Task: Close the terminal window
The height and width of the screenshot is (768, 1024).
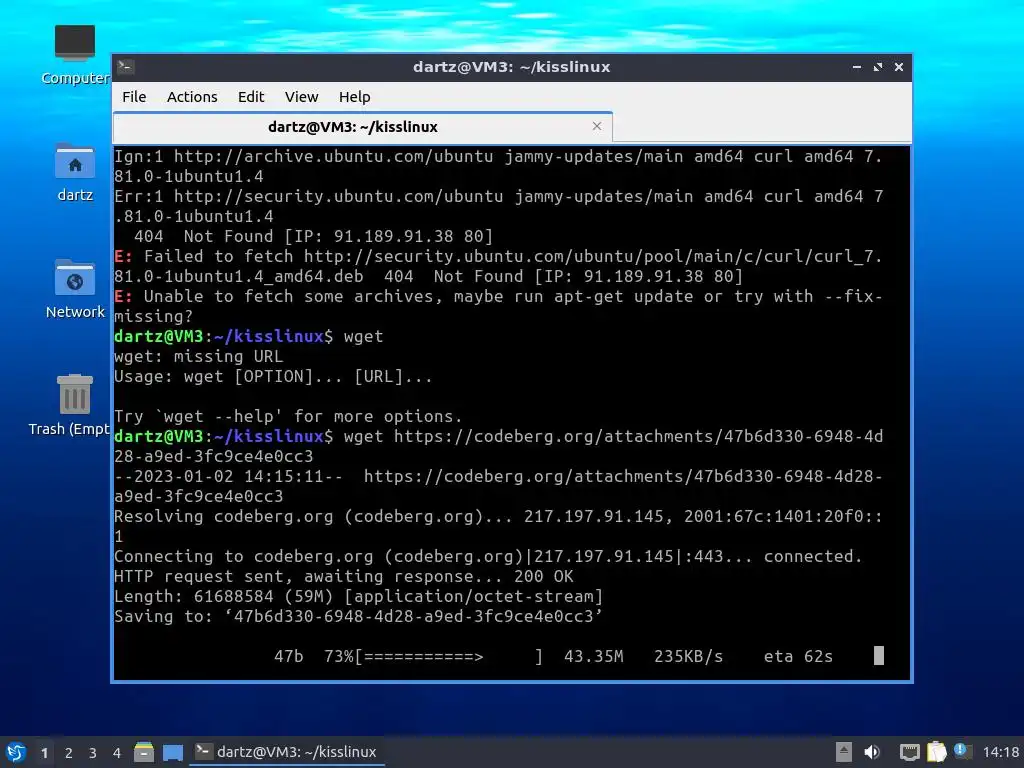Action: tap(899, 67)
